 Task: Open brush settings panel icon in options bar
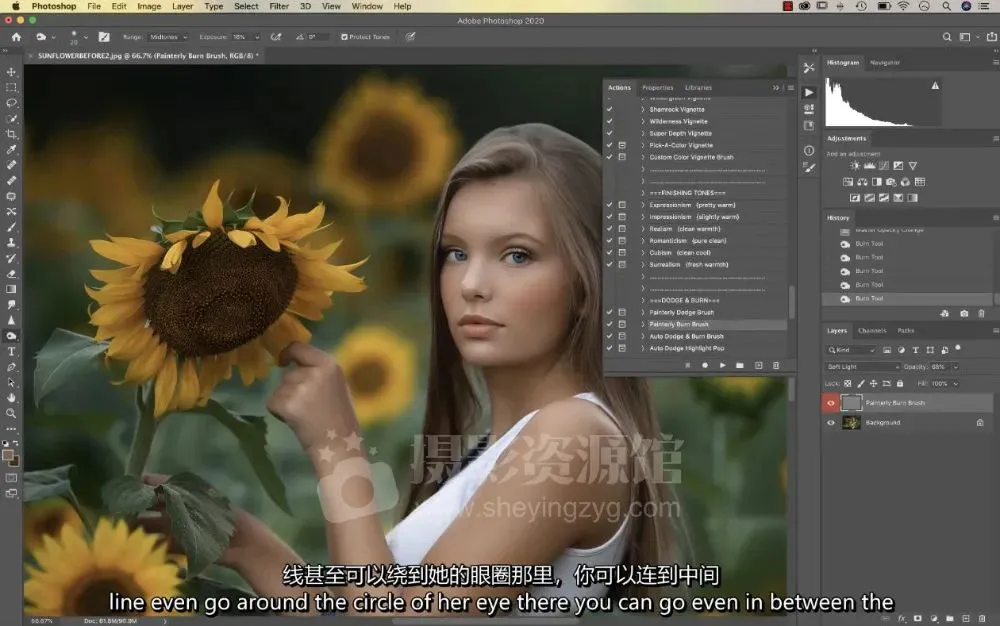point(104,37)
